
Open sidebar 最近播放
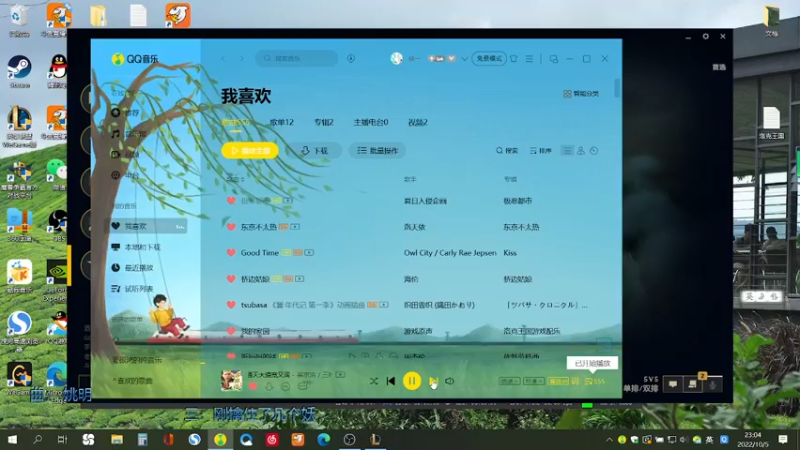coord(132,268)
